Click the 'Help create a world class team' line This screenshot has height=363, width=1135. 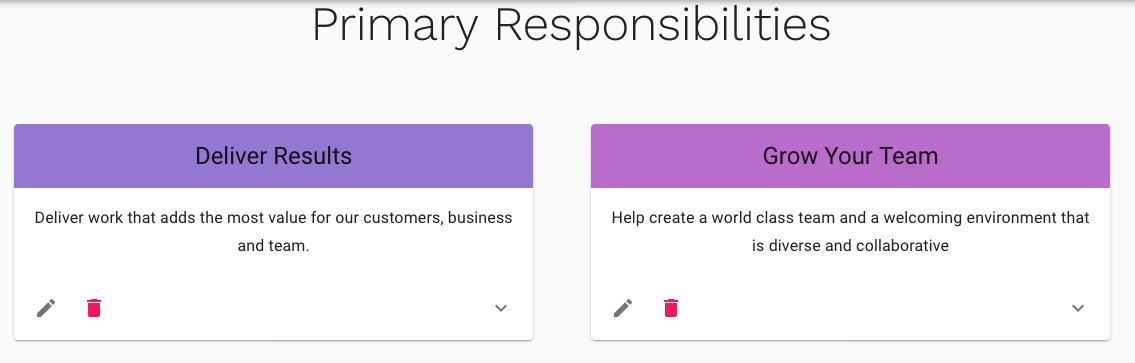pyautogui.click(x=851, y=218)
